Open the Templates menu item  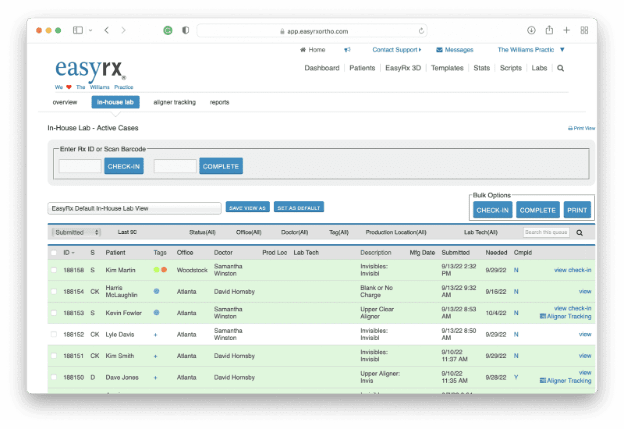(447, 68)
